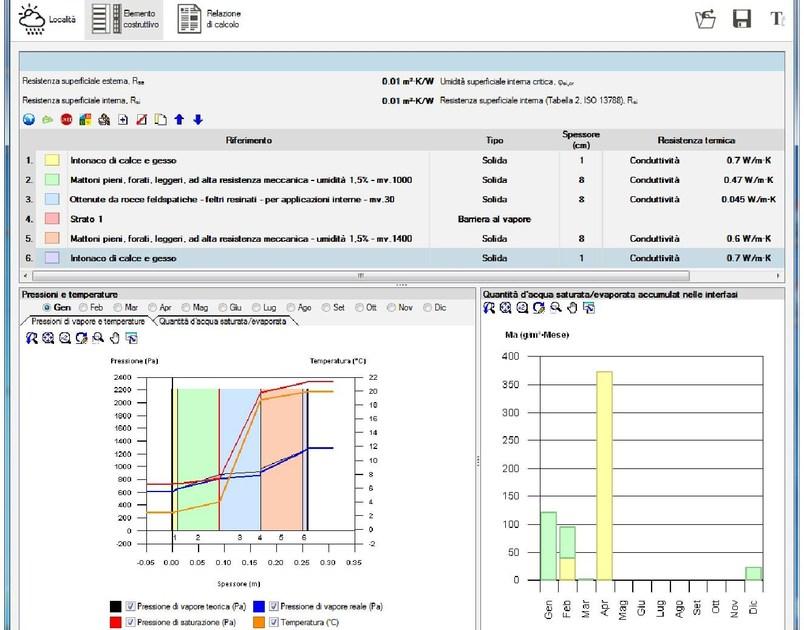The image size is (804, 630).
Task: Switch to Pressioni di vapore e temperature tab
Action: [x=88, y=321]
